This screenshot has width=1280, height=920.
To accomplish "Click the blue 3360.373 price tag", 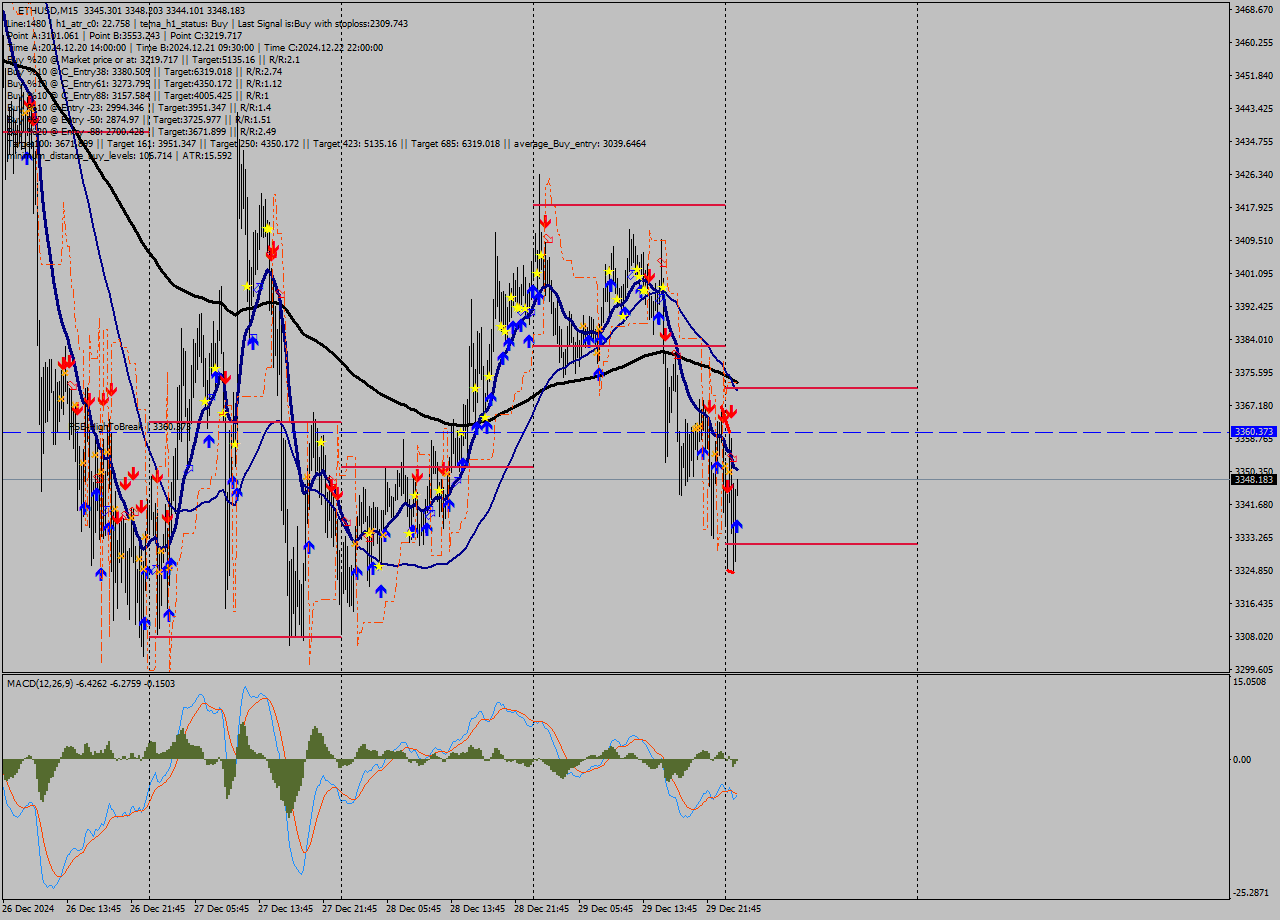I will tap(1254, 432).
